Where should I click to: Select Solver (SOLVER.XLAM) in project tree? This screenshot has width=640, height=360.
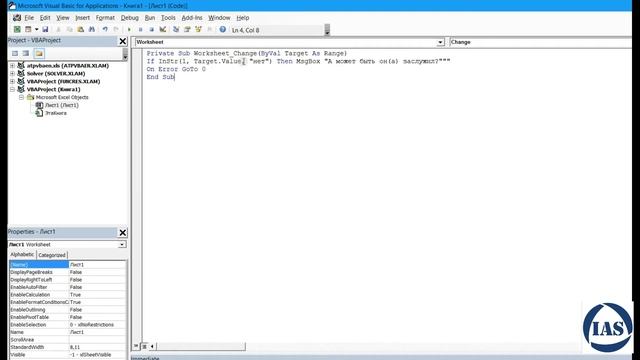(56, 73)
